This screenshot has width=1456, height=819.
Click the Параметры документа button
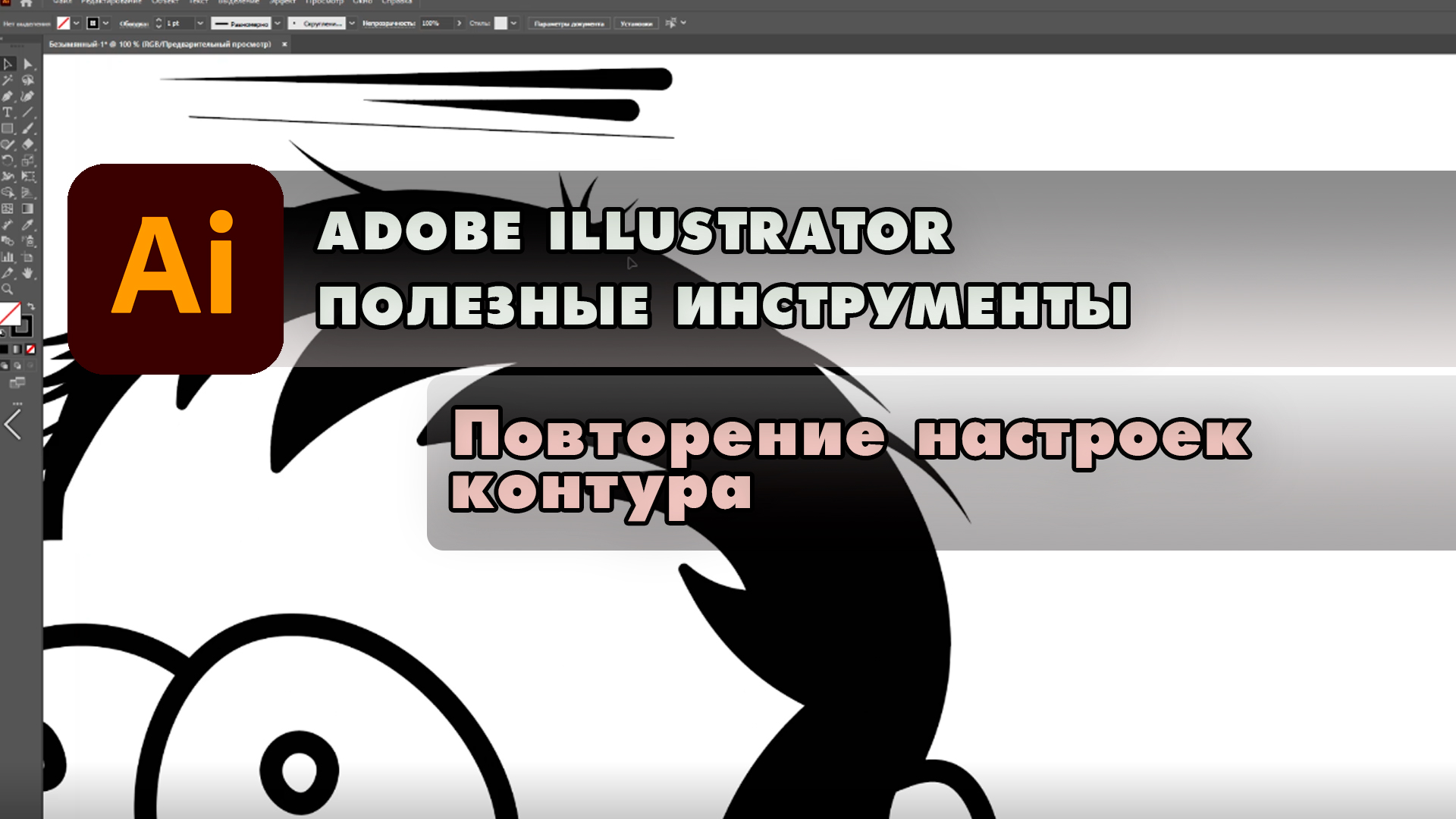tap(569, 24)
